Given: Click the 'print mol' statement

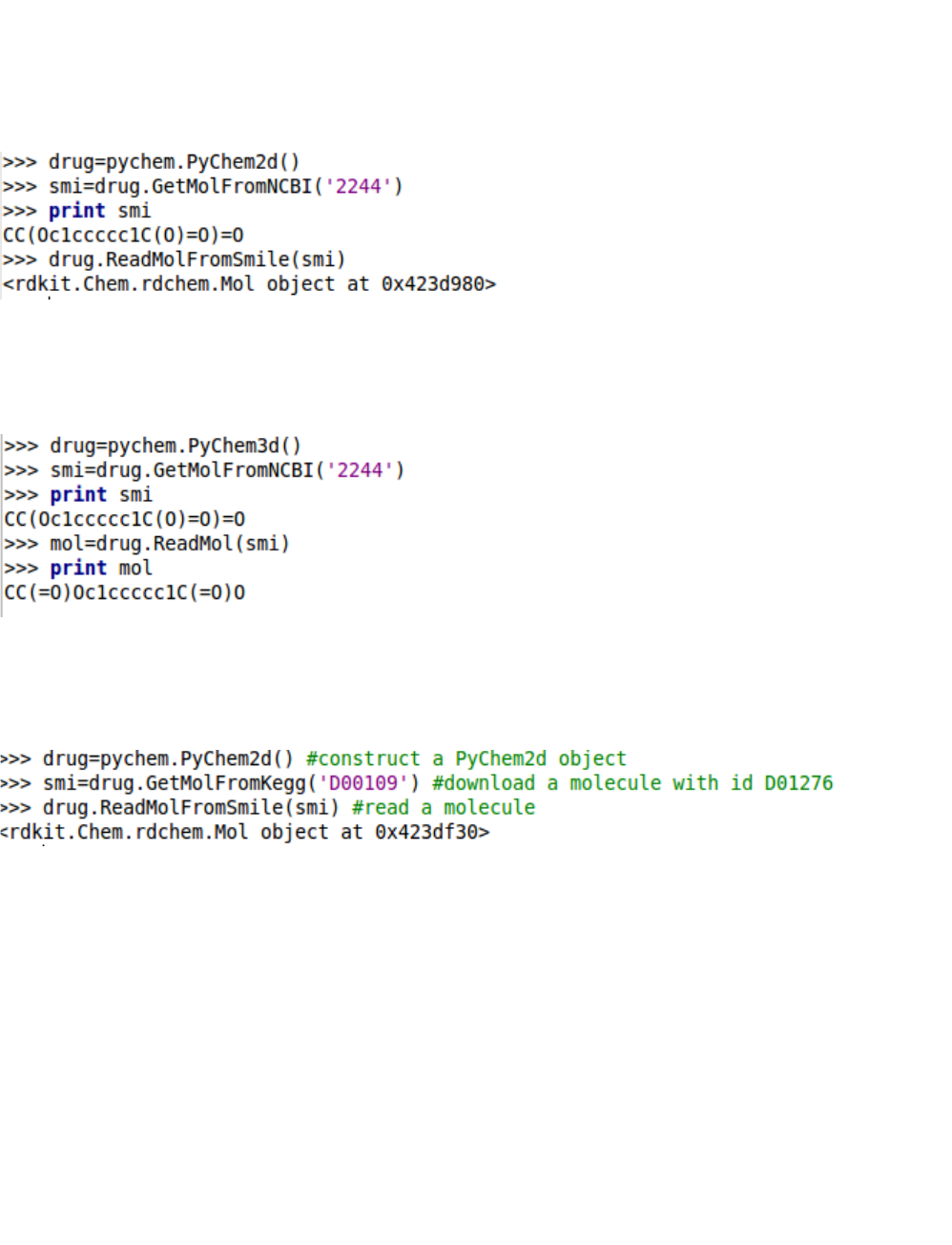Looking at the screenshot, I should click(101, 569).
